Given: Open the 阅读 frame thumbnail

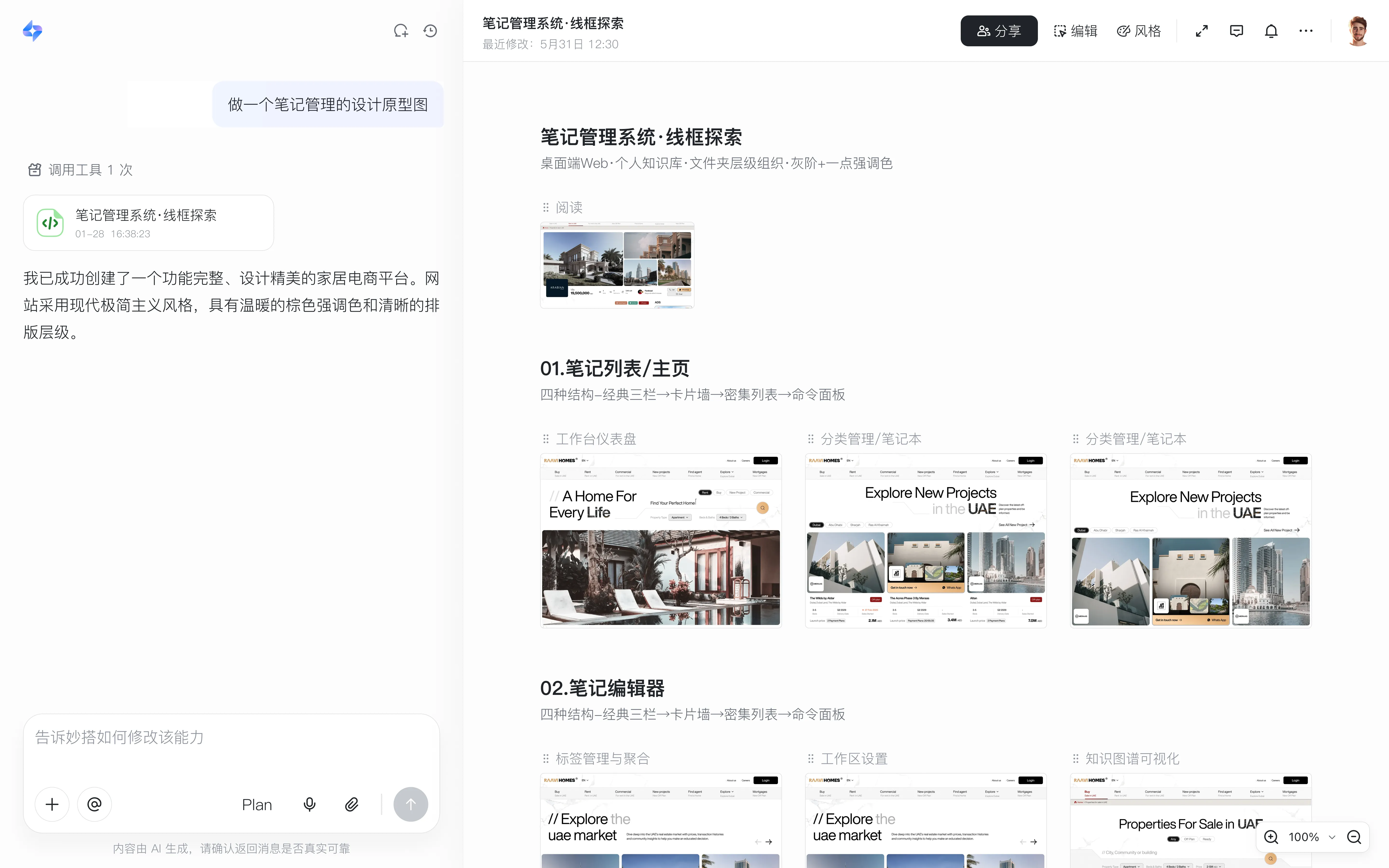Looking at the screenshot, I should (x=617, y=265).
